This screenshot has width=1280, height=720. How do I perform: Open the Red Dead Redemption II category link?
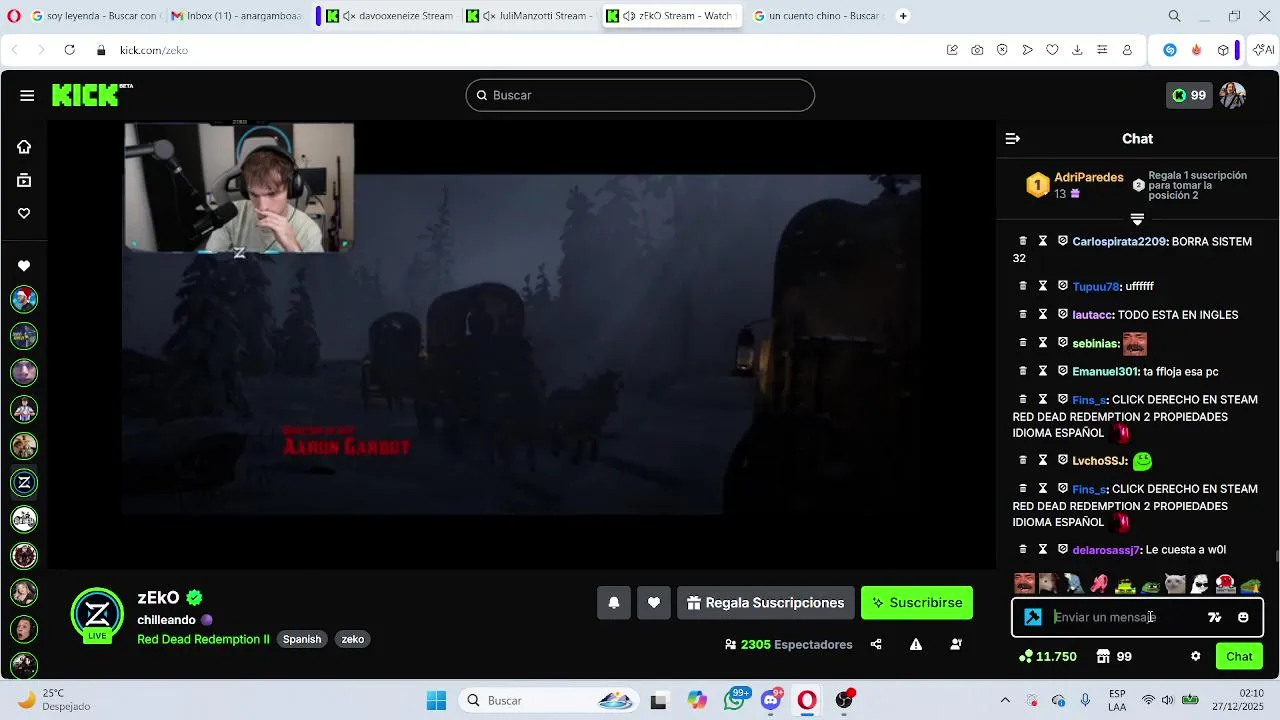click(x=203, y=639)
